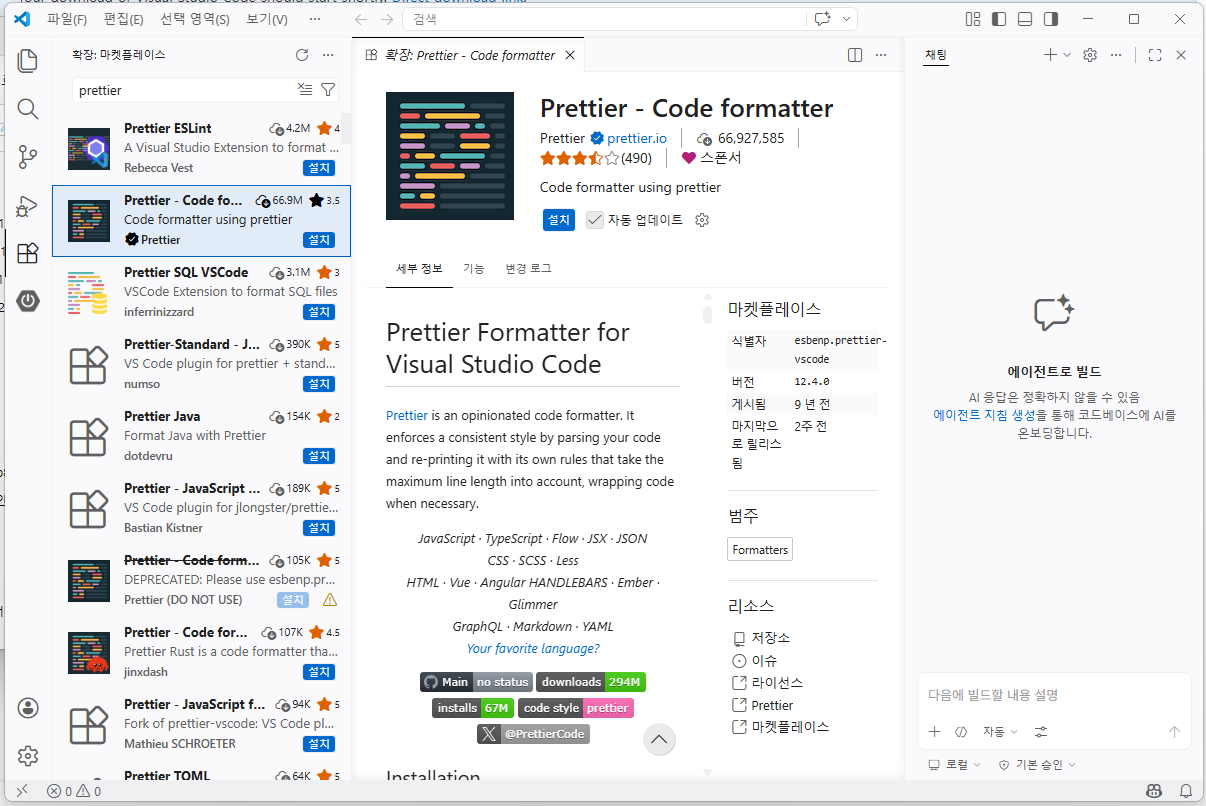The width and height of the screenshot is (1206, 806).
Task: Click add context plus in chat input
Action: tap(935, 732)
